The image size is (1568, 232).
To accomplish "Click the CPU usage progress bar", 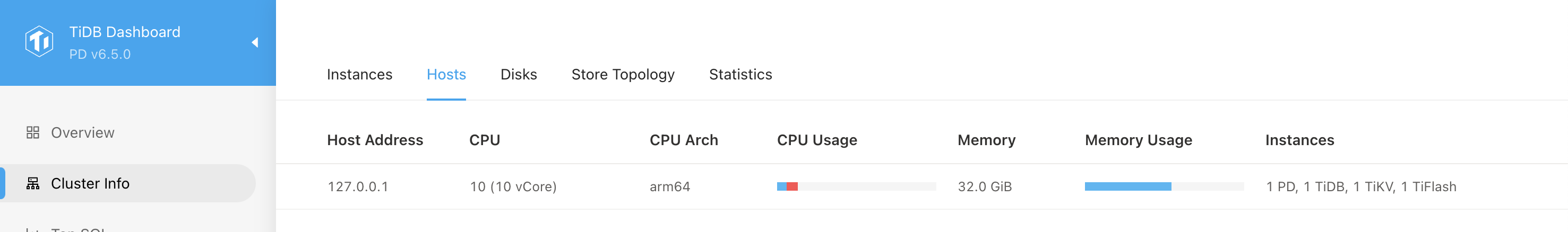I will (x=856, y=186).
